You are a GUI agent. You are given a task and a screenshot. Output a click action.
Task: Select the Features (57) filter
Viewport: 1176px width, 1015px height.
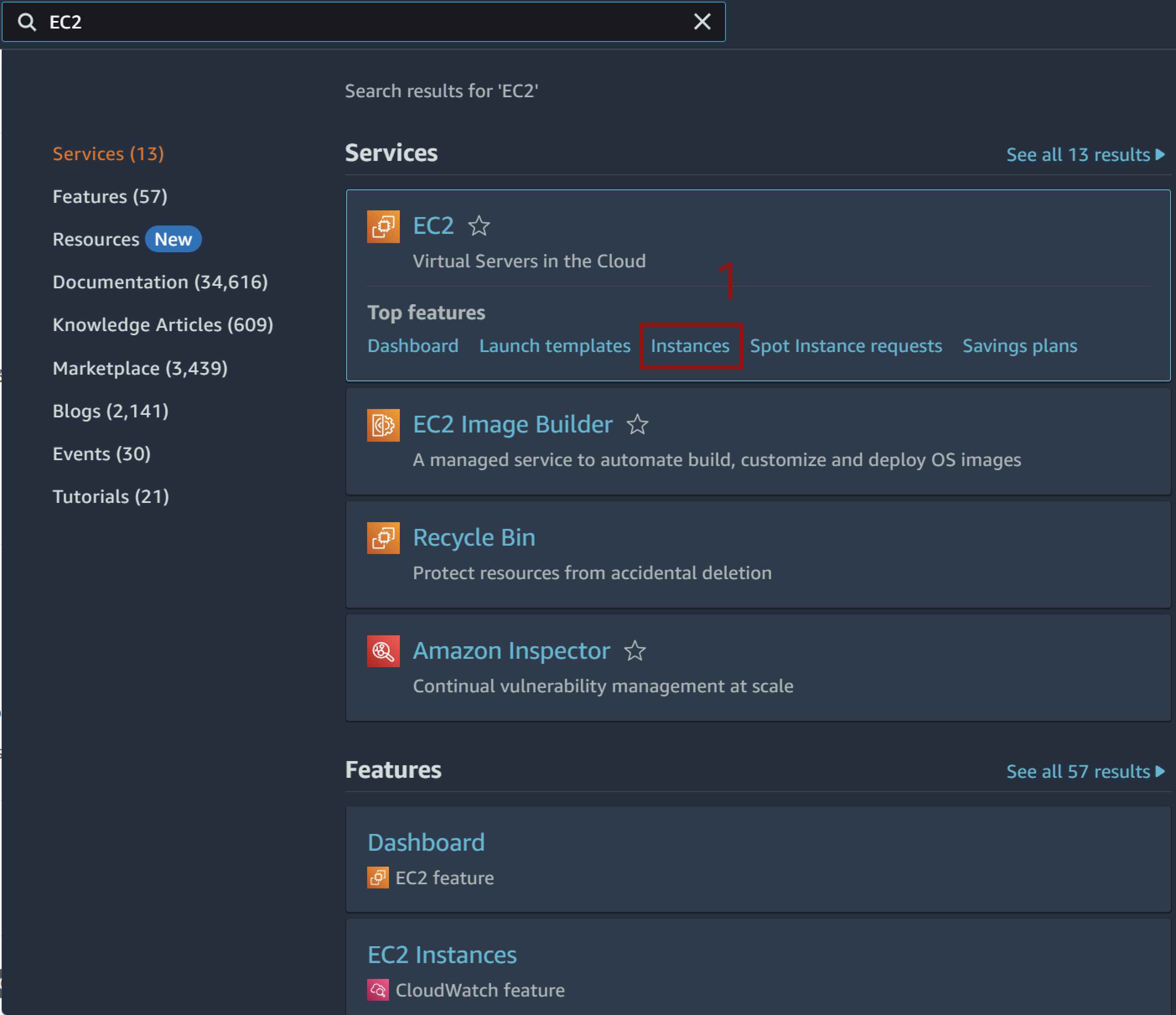coord(110,197)
